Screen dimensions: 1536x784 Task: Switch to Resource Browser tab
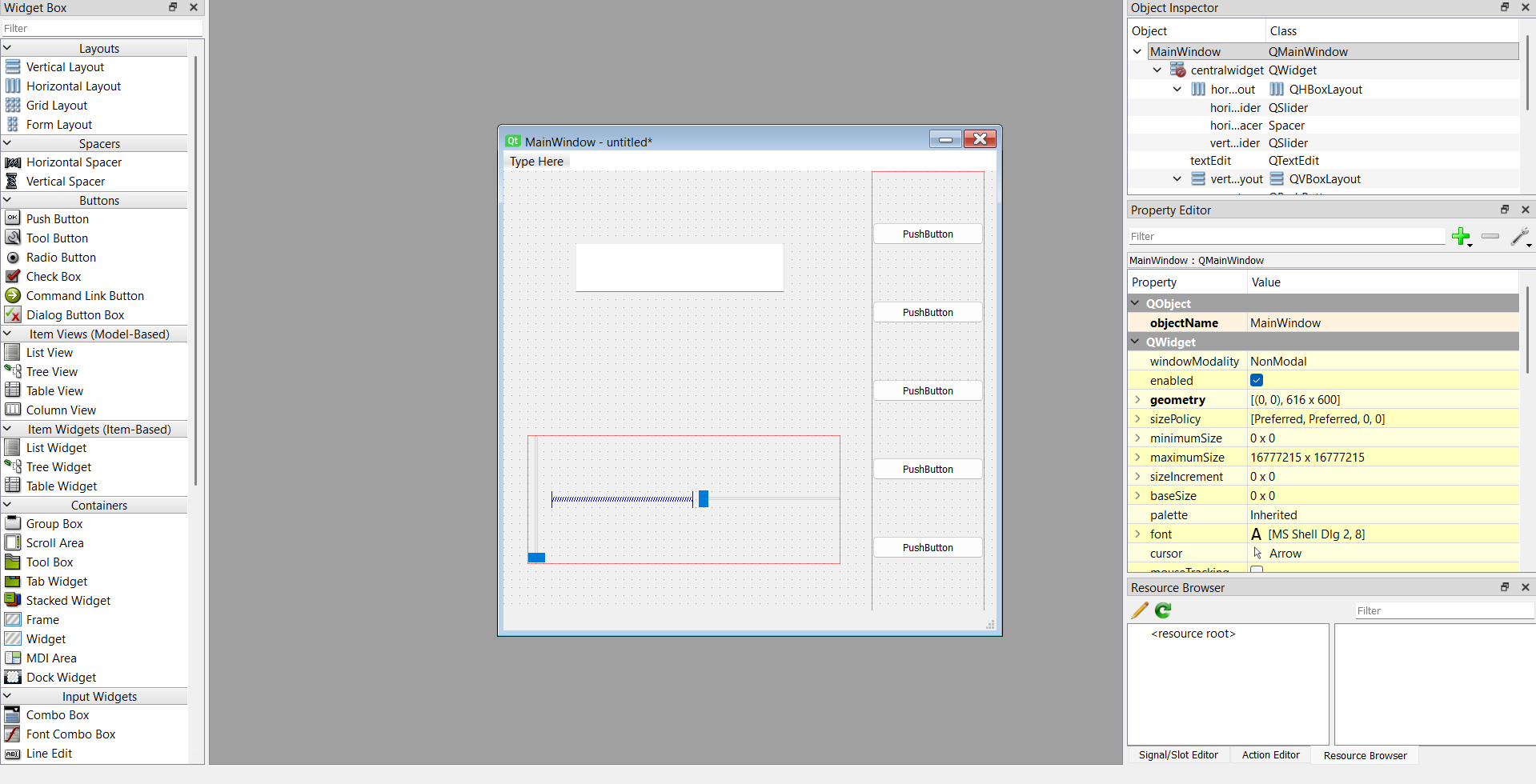click(1365, 755)
